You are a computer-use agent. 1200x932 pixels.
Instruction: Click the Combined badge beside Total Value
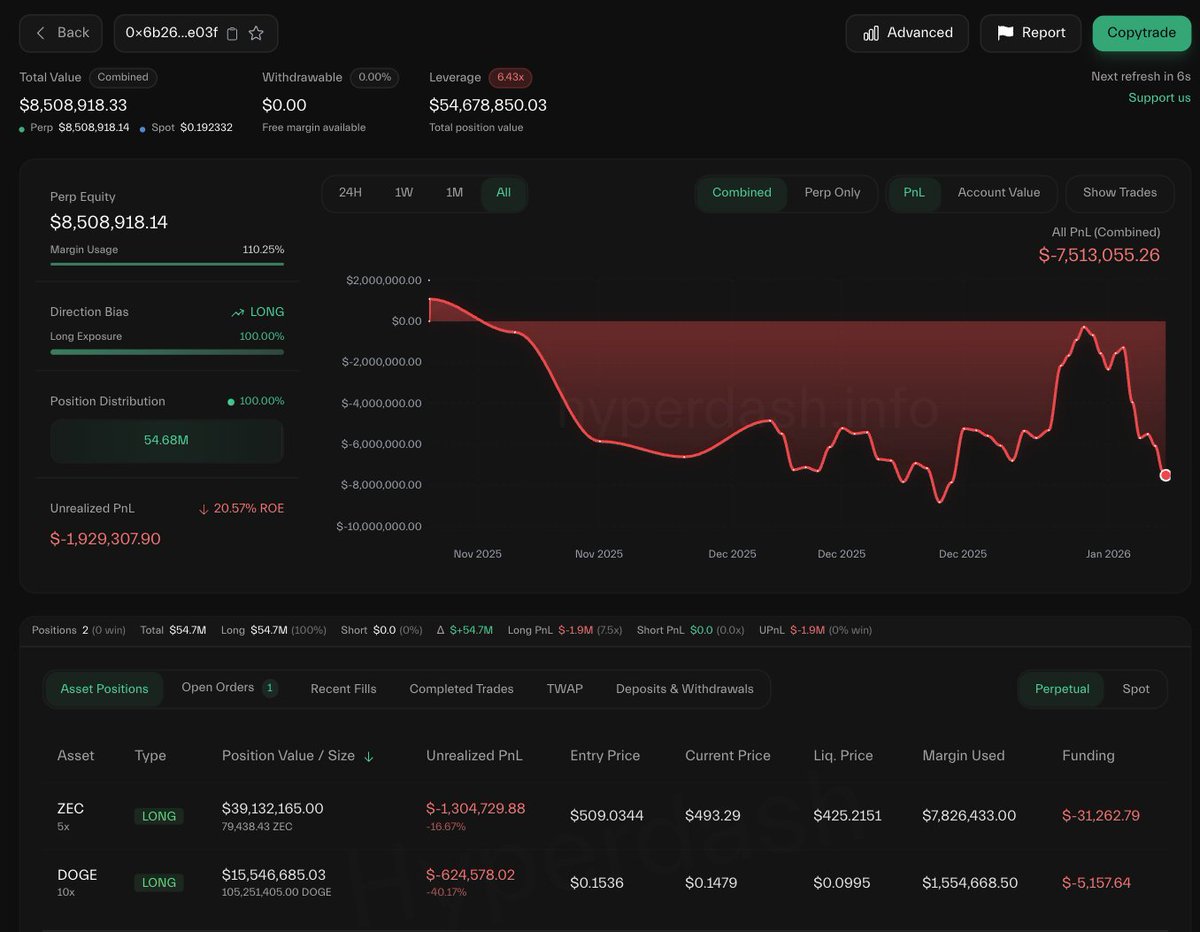coord(123,77)
